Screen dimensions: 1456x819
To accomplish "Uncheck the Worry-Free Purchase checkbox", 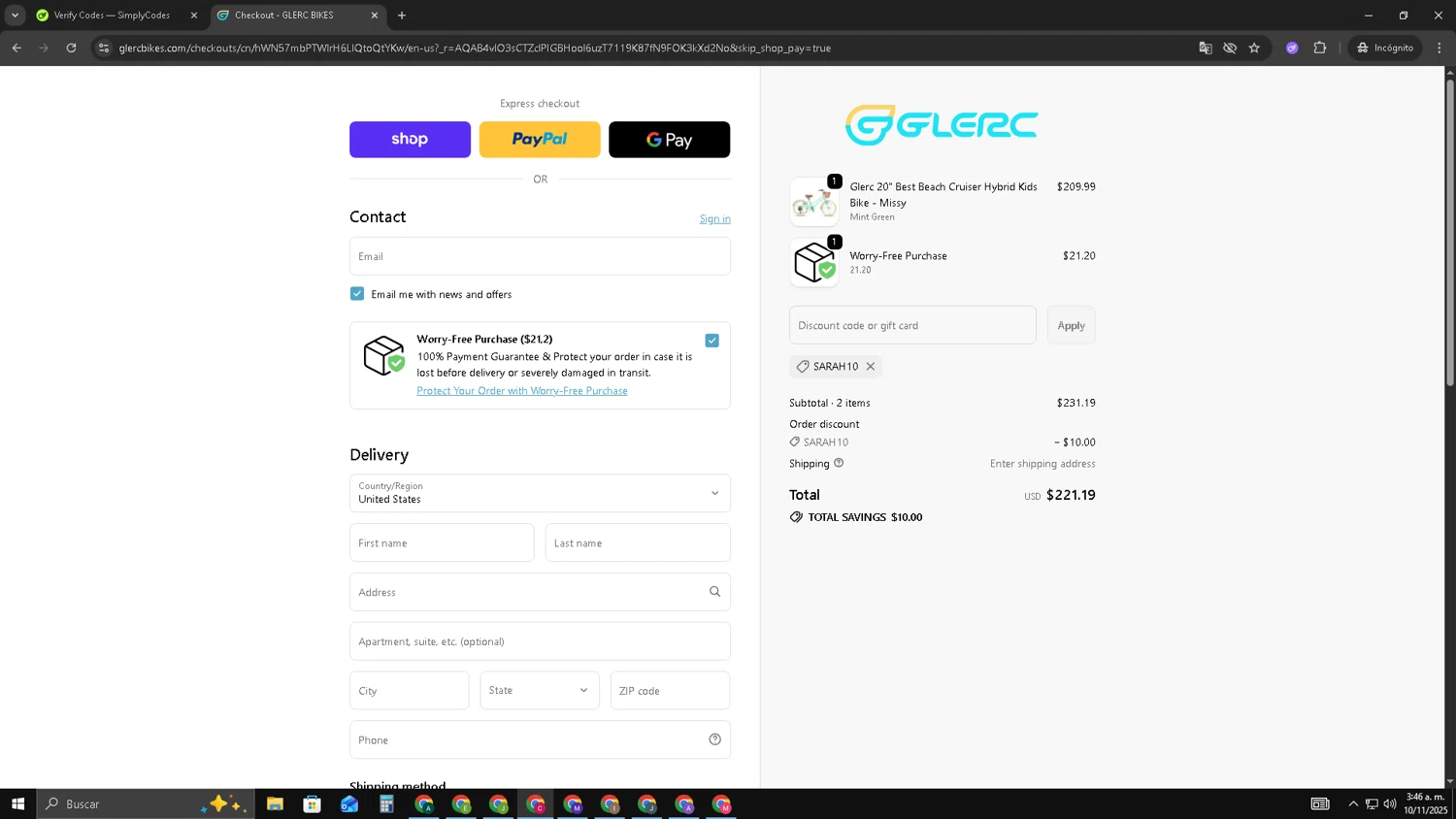I will click(x=712, y=341).
